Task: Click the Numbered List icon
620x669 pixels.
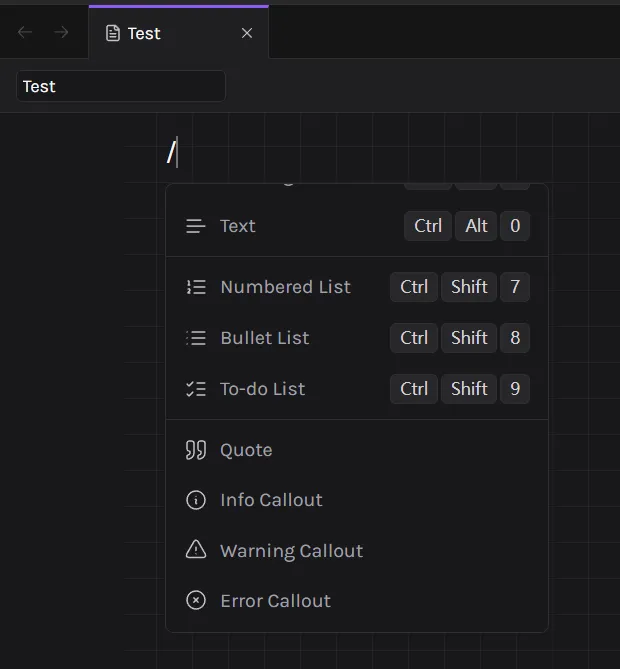Action: click(x=196, y=287)
